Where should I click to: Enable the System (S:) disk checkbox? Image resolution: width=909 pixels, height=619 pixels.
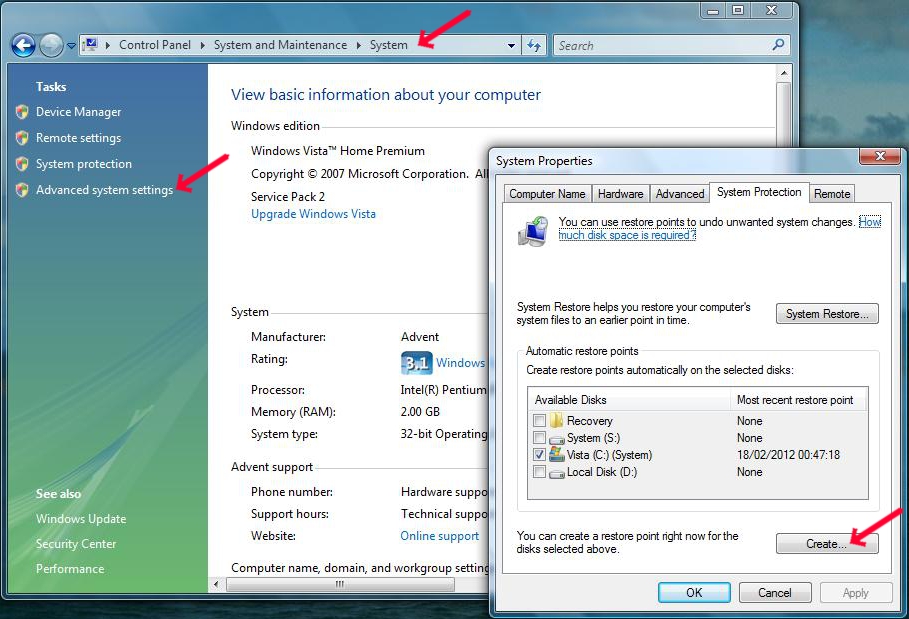[539, 438]
